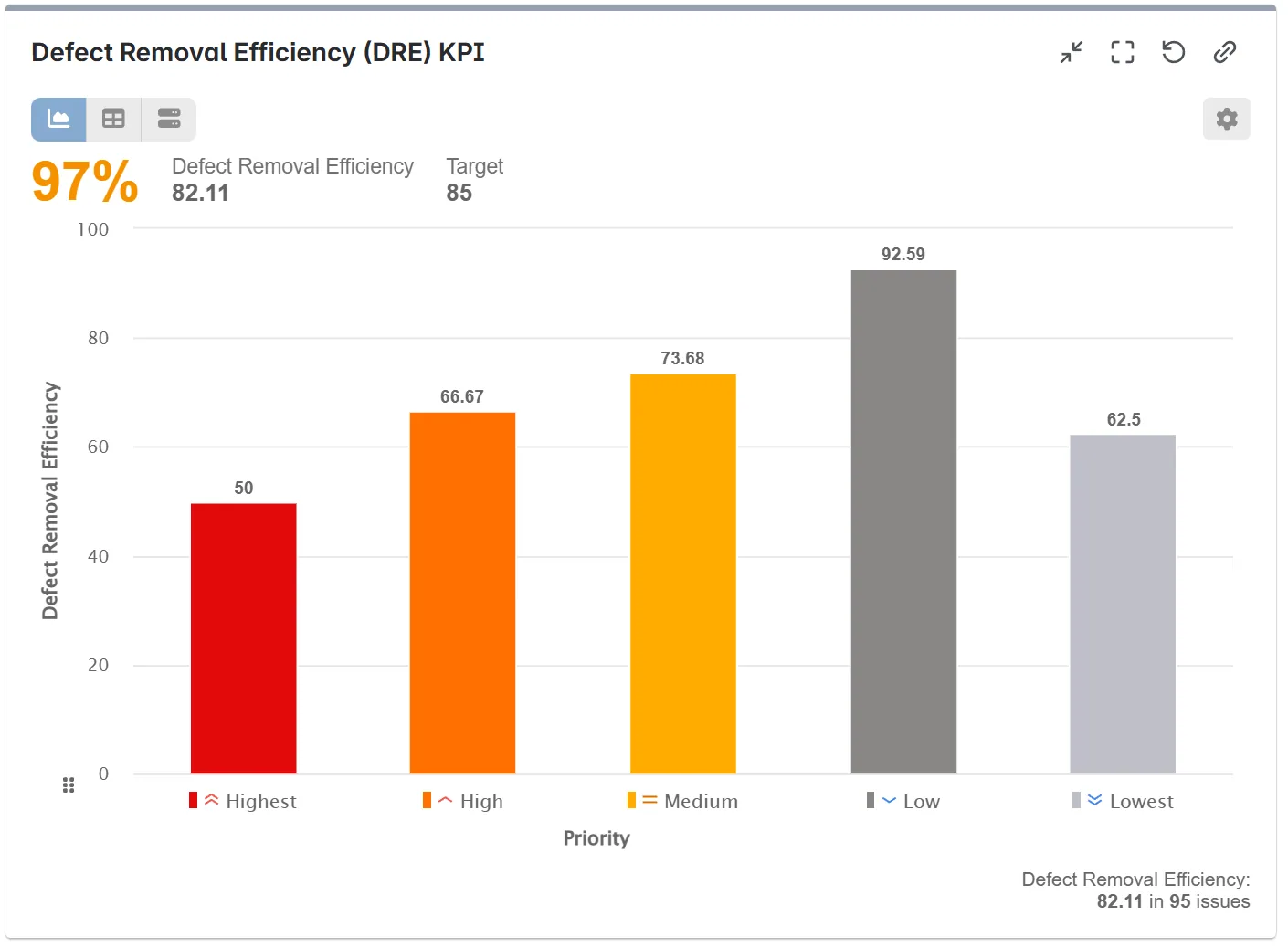Select the yellow Medium bar

tap(683, 573)
